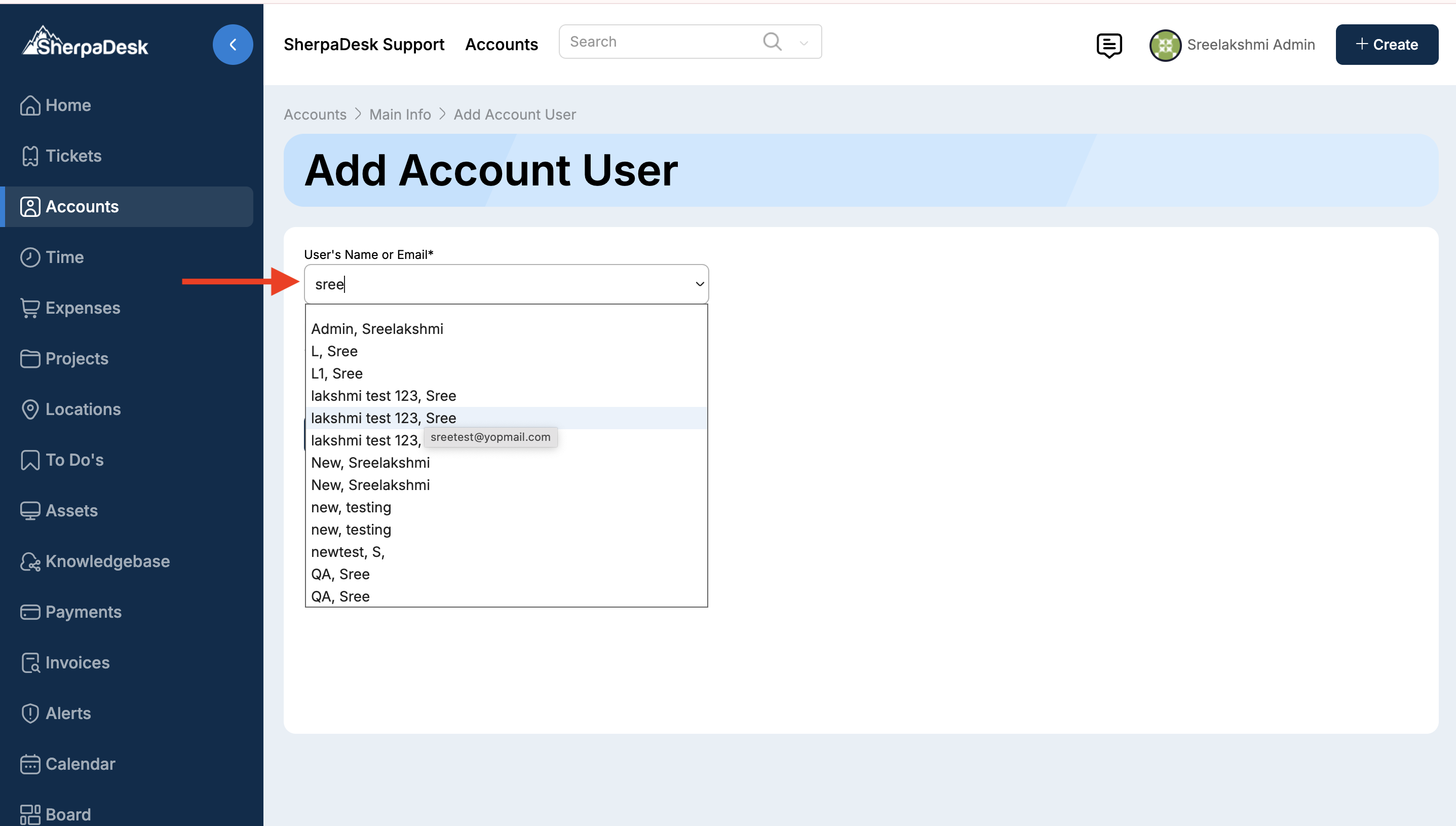
Task: Open Tickets from the sidebar
Action: coord(73,156)
